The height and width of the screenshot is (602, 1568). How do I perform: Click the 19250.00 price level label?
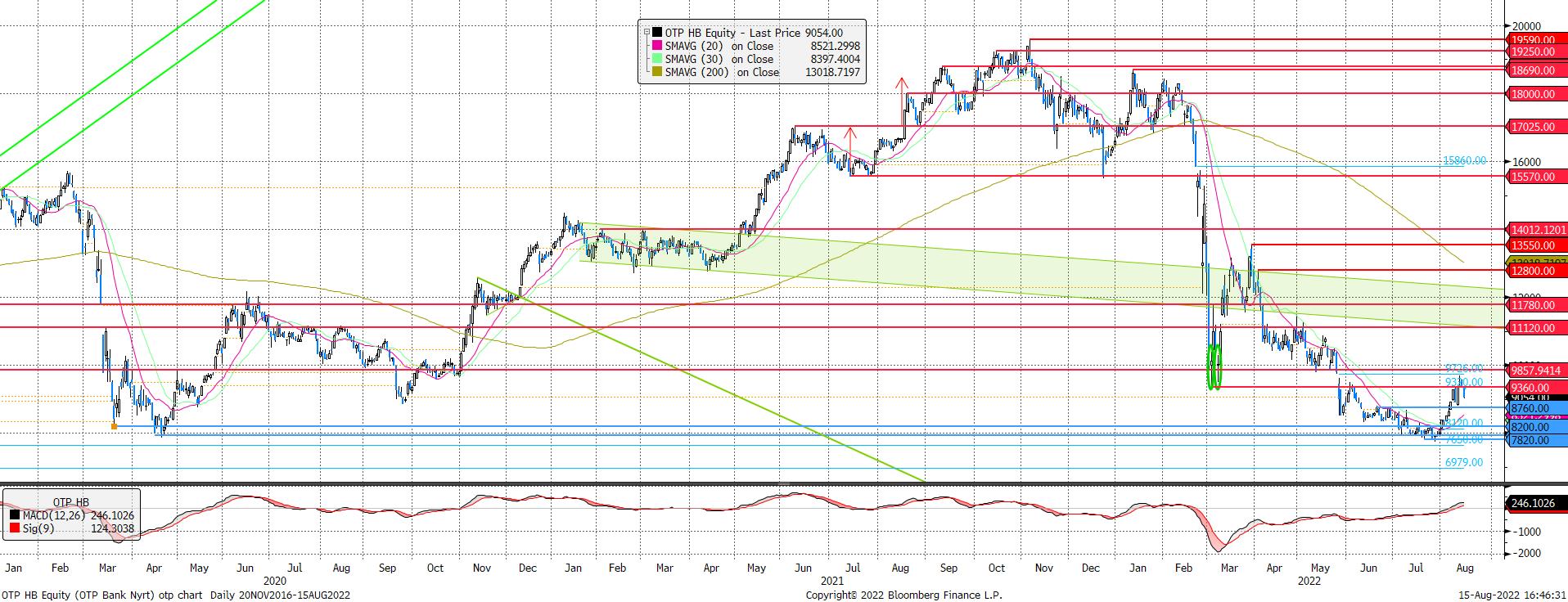tap(1536, 51)
